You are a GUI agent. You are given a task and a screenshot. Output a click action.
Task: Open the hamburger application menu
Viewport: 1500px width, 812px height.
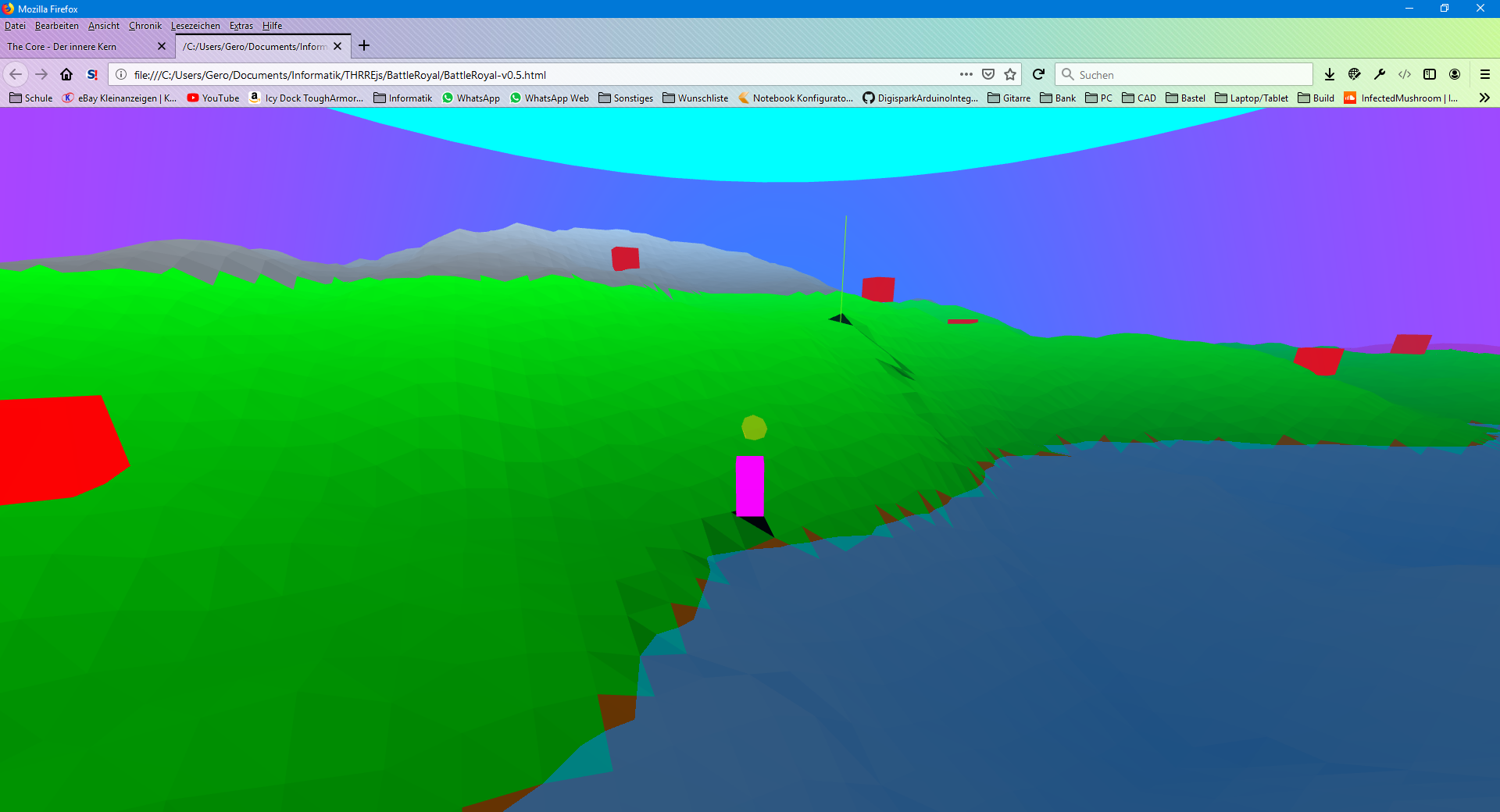1485,74
